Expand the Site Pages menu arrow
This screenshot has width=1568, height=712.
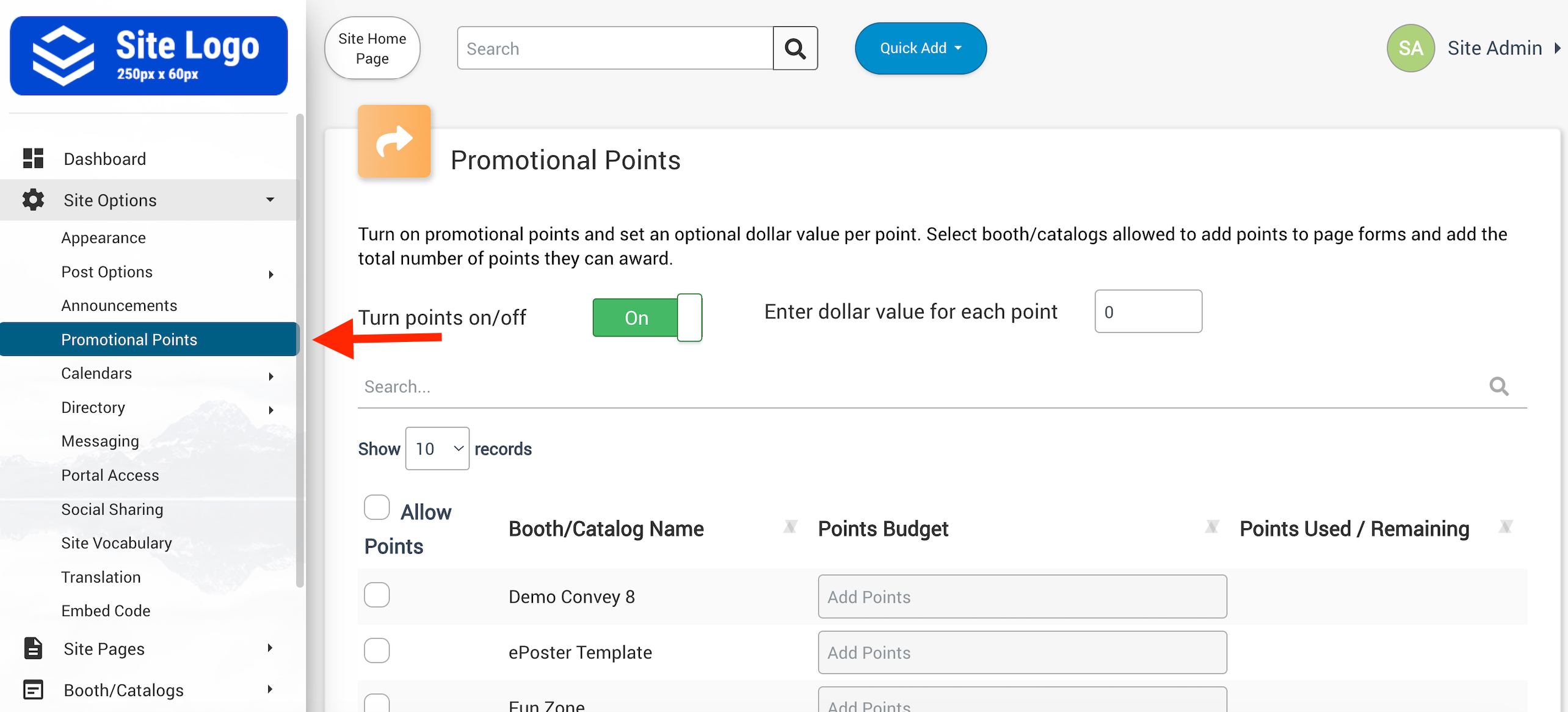pos(270,648)
